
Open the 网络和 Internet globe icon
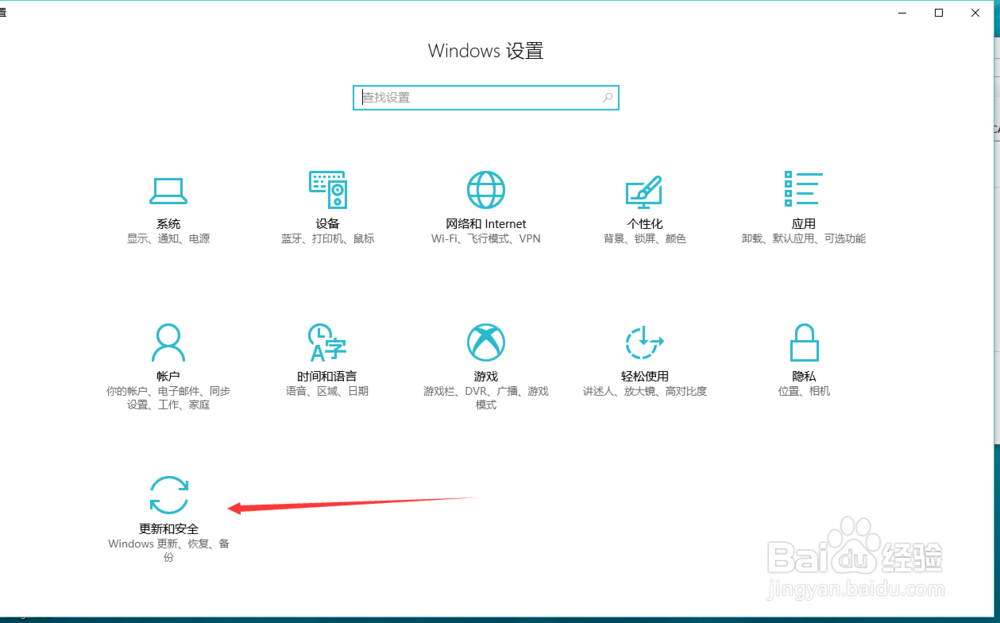pyautogui.click(x=486, y=189)
